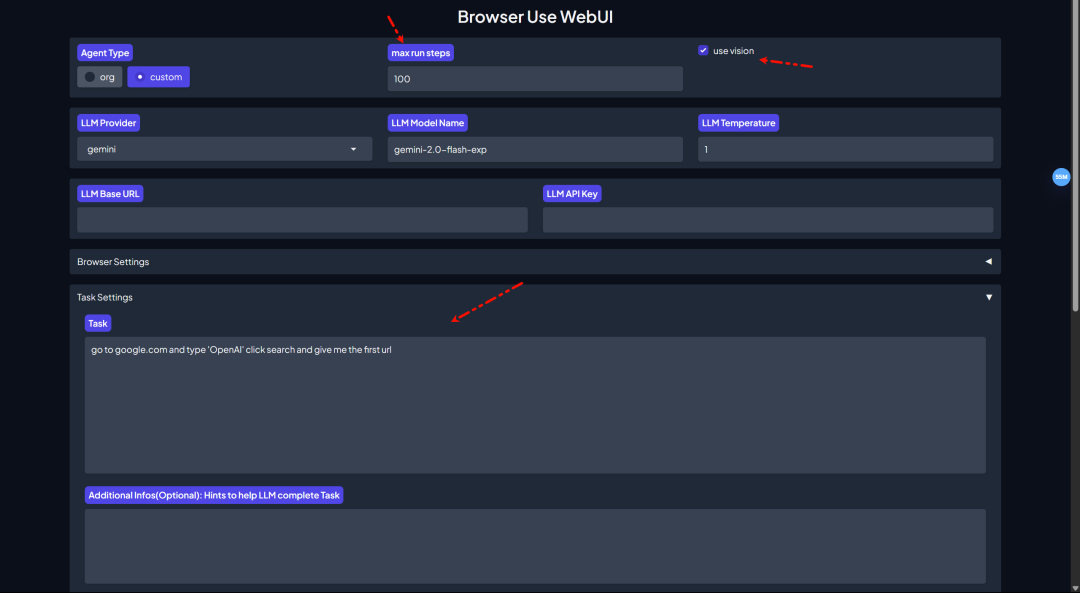Viewport: 1080px width, 593px height.
Task: Click the Additional Infos(Optional) label
Action: tap(214, 495)
